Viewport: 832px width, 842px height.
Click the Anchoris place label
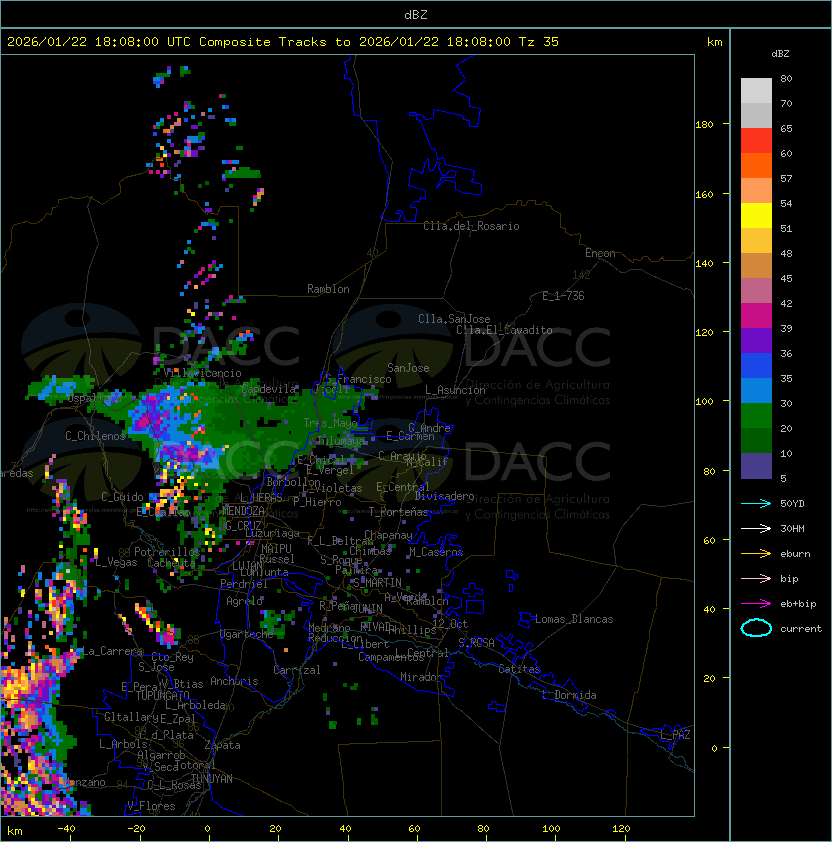pyautogui.click(x=234, y=681)
